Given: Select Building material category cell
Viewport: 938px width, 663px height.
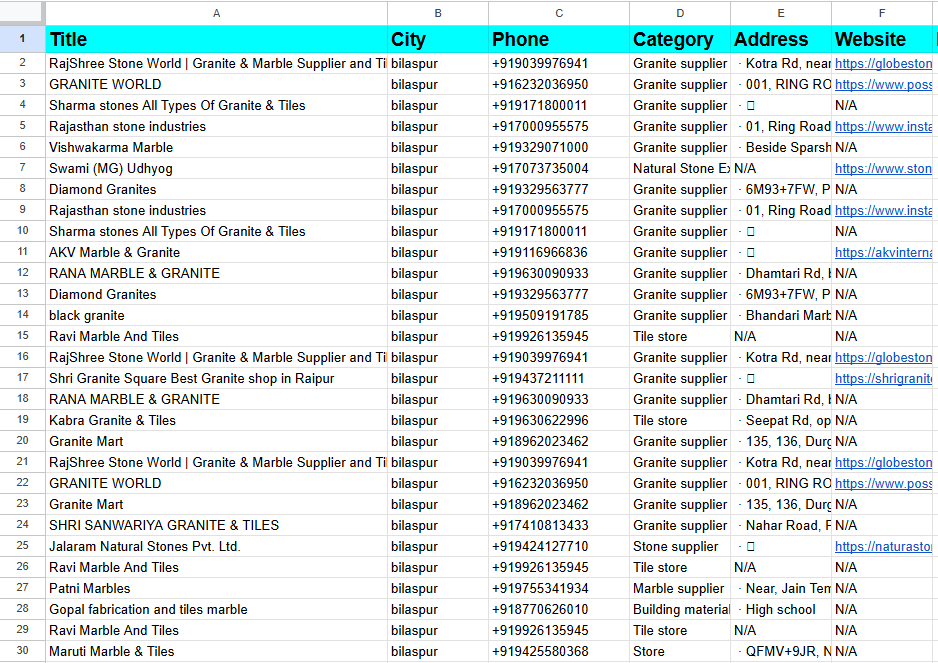Looking at the screenshot, I should click(x=680, y=609).
